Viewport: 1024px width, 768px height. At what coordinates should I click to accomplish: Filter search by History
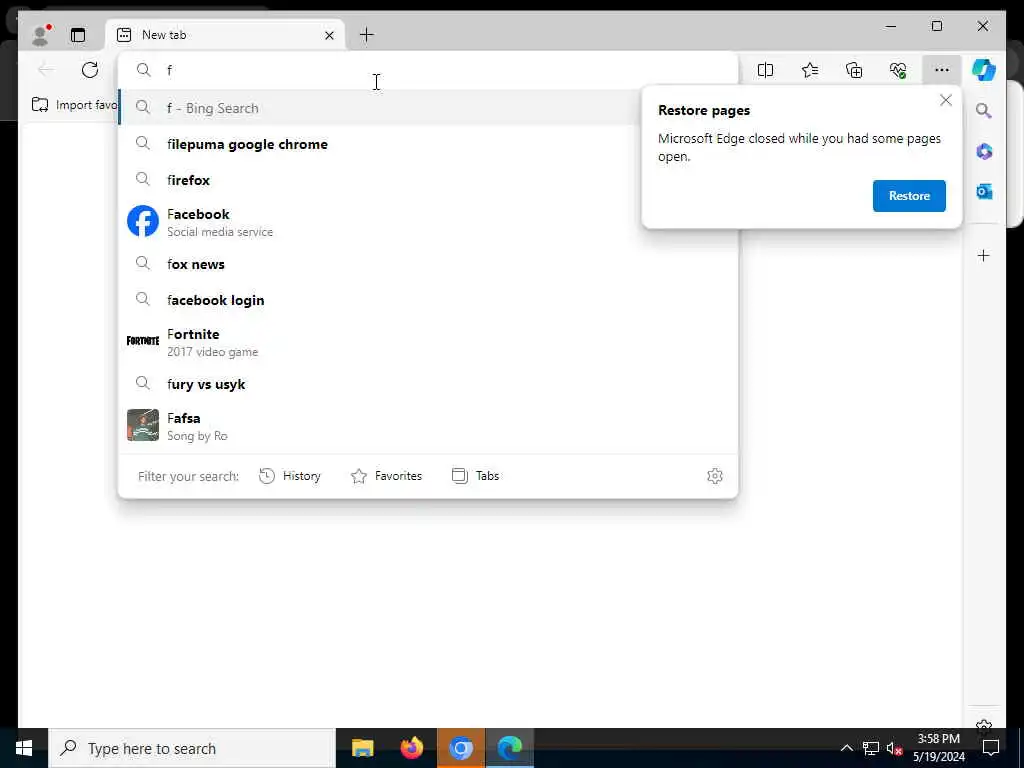pos(290,476)
